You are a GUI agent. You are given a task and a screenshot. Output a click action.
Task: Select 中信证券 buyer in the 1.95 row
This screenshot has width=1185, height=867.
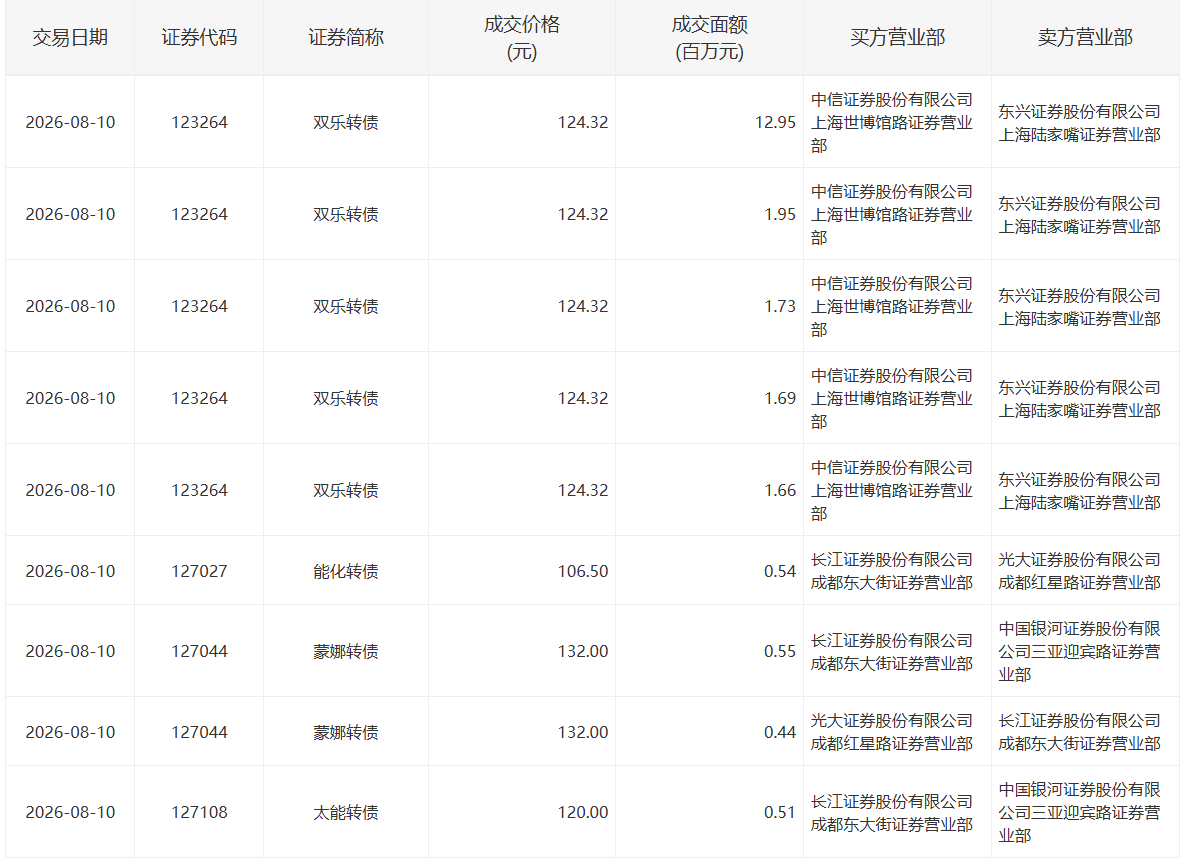892,215
